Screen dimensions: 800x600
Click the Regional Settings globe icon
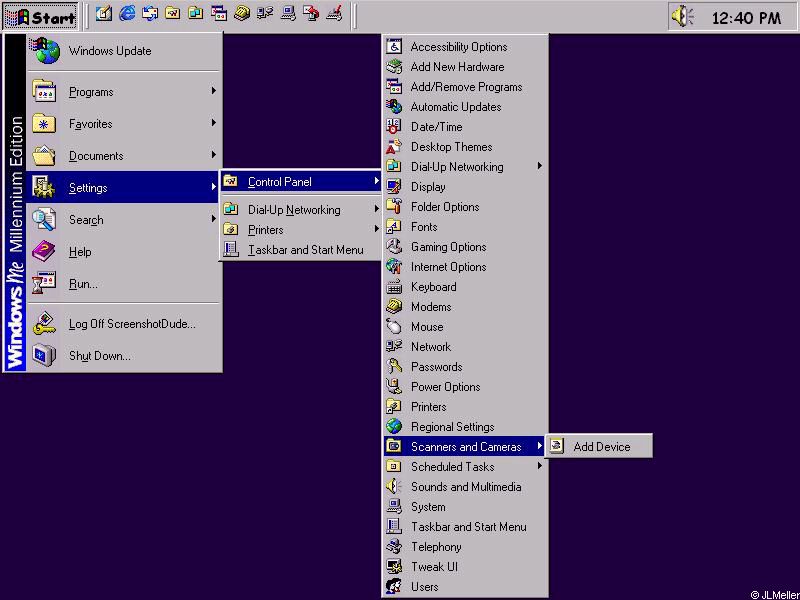[394, 427]
